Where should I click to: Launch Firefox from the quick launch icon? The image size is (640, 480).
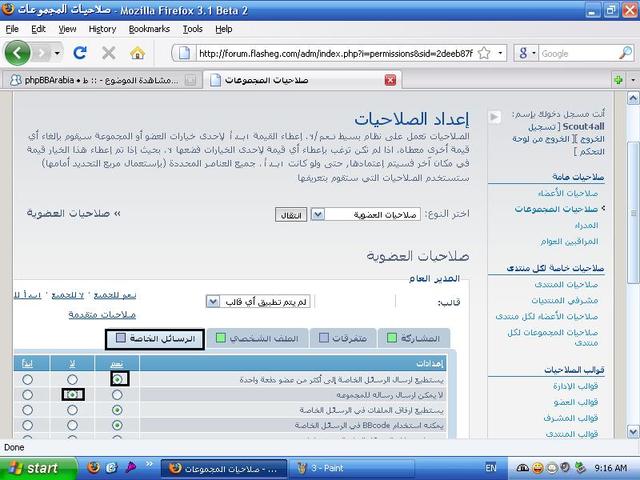click(x=93, y=468)
